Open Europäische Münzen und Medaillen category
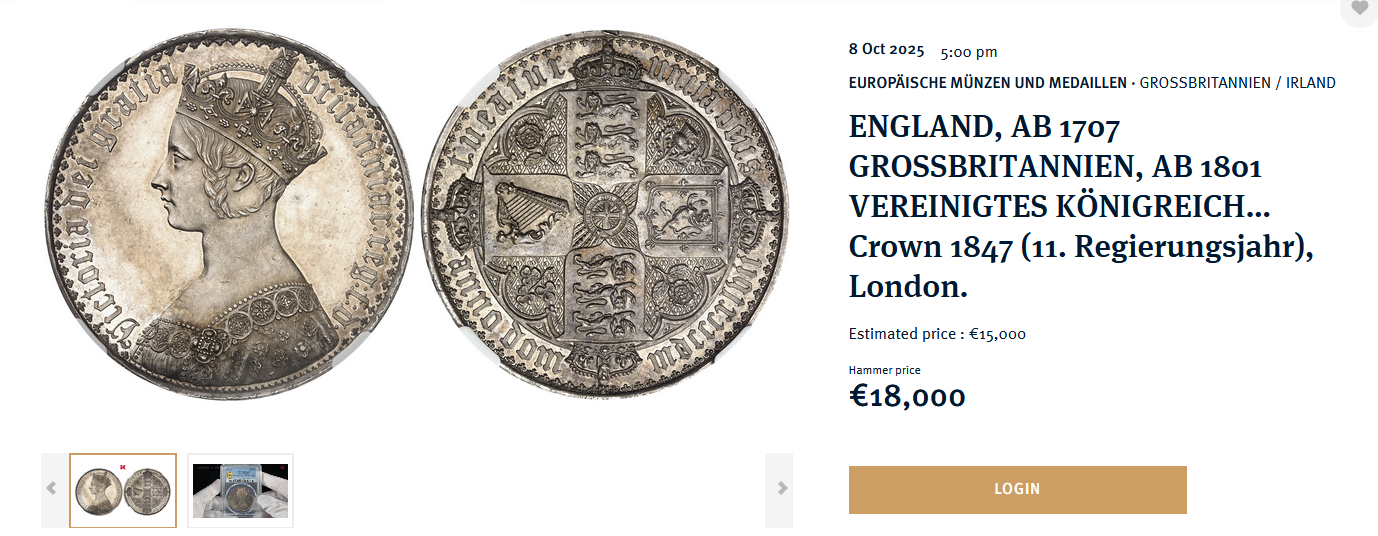 point(987,83)
